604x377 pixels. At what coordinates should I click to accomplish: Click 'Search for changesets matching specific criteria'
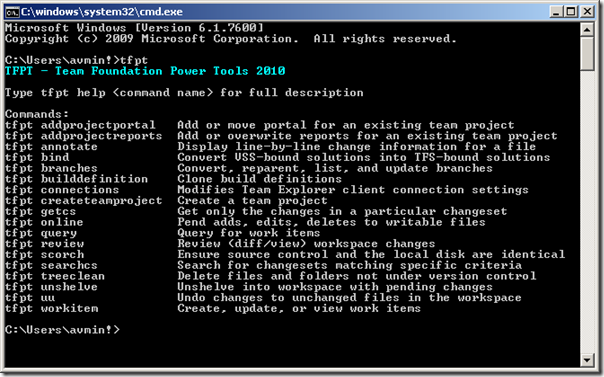[349, 265]
